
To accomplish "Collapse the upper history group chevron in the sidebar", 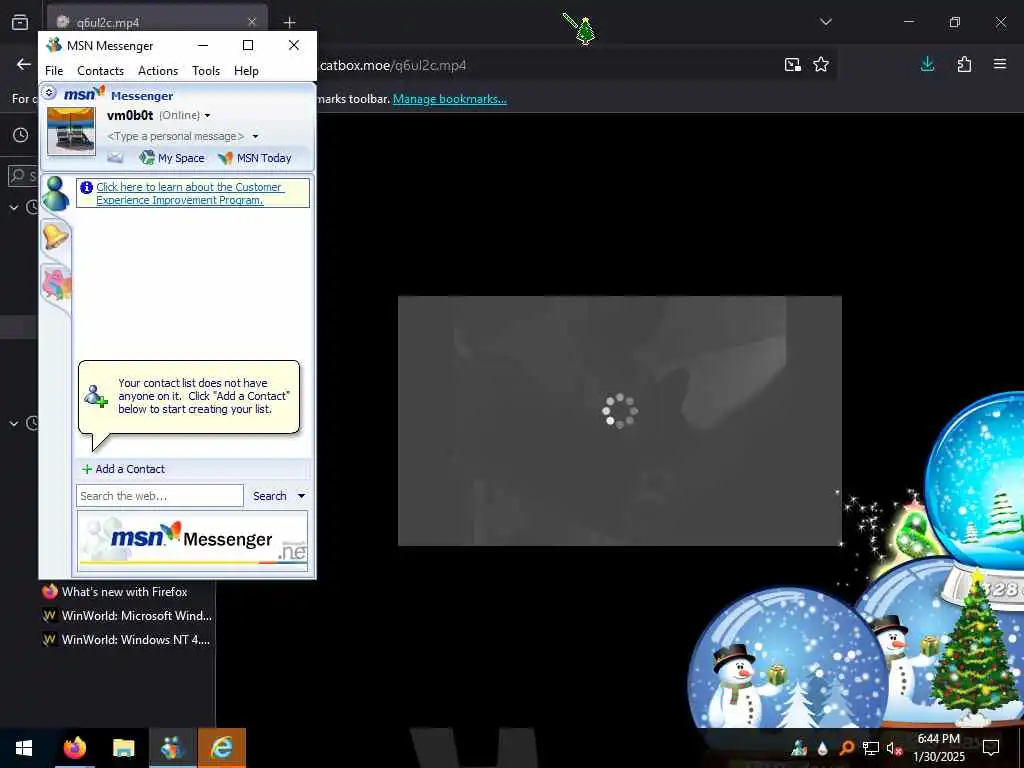I will point(14,208).
